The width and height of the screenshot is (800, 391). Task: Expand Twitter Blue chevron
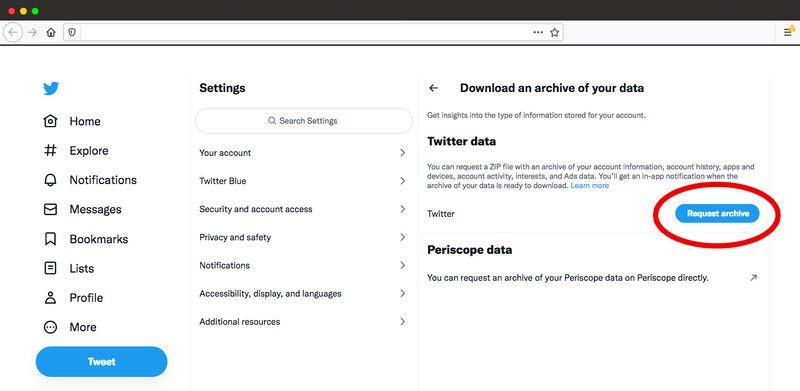403,181
